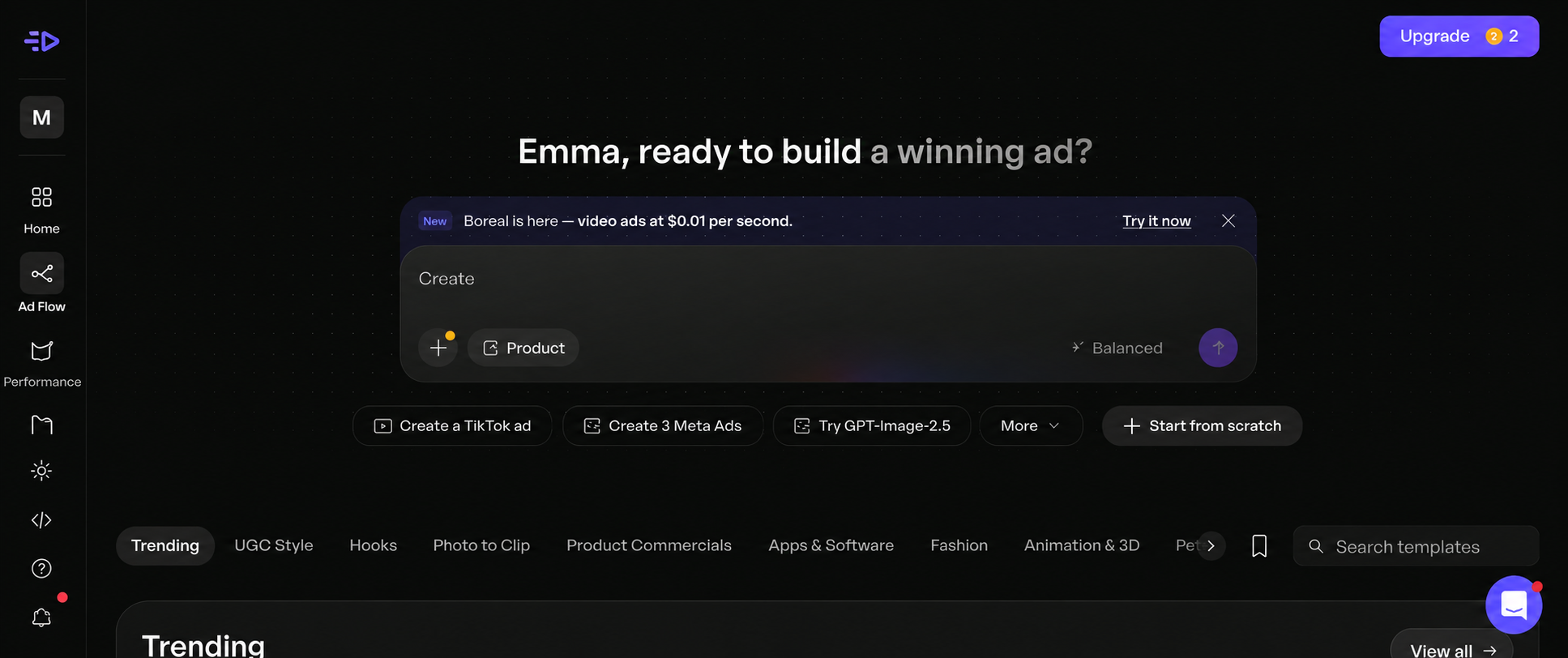The image size is (1568, 658).
Task: Open the Animation & 3D tab
Action: [x=1082, y=545]
